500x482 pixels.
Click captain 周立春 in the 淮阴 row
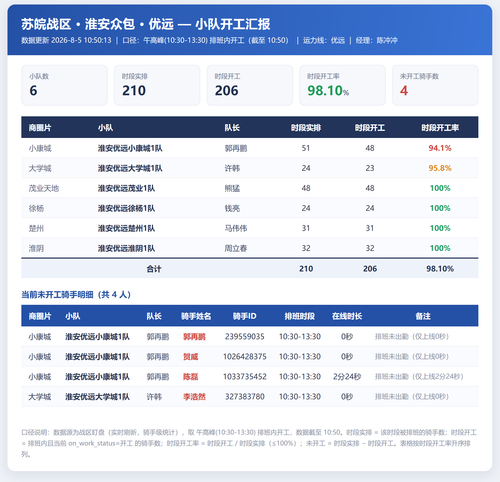coord(236,248)
